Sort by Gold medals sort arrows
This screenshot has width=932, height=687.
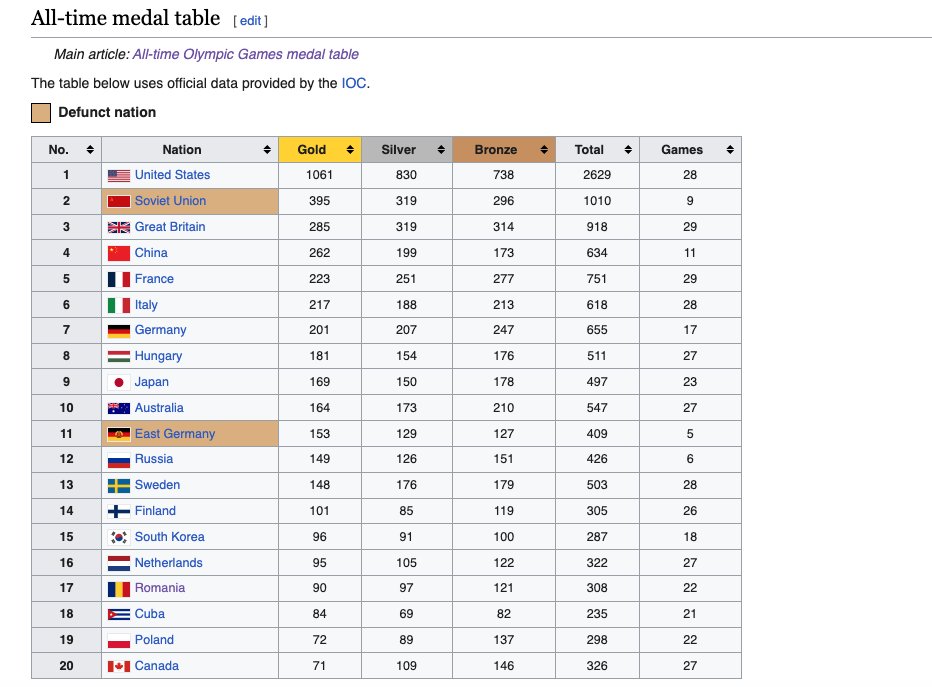(350, 150)
